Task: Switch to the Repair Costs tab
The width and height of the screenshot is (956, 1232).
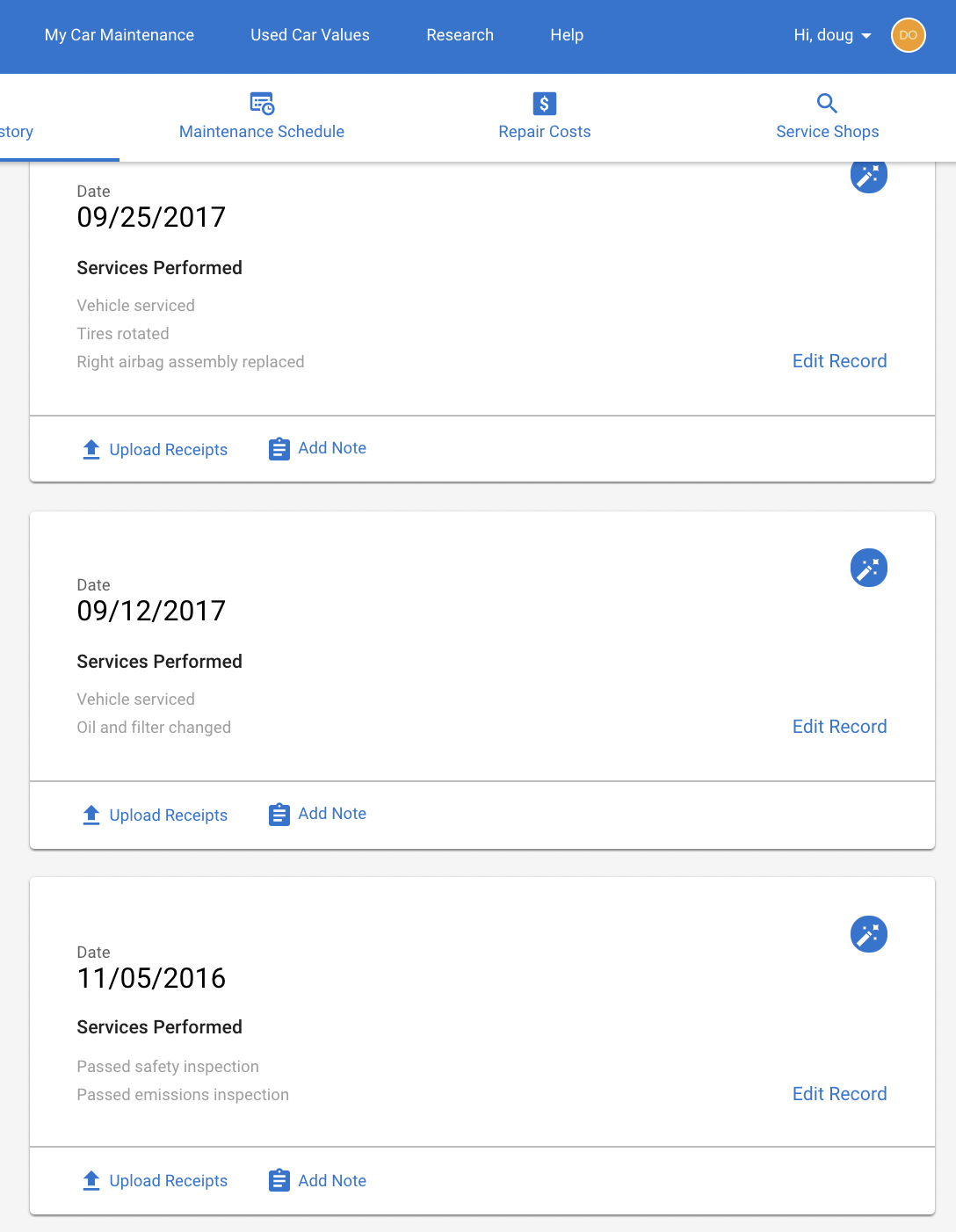Action: point(545,118)
